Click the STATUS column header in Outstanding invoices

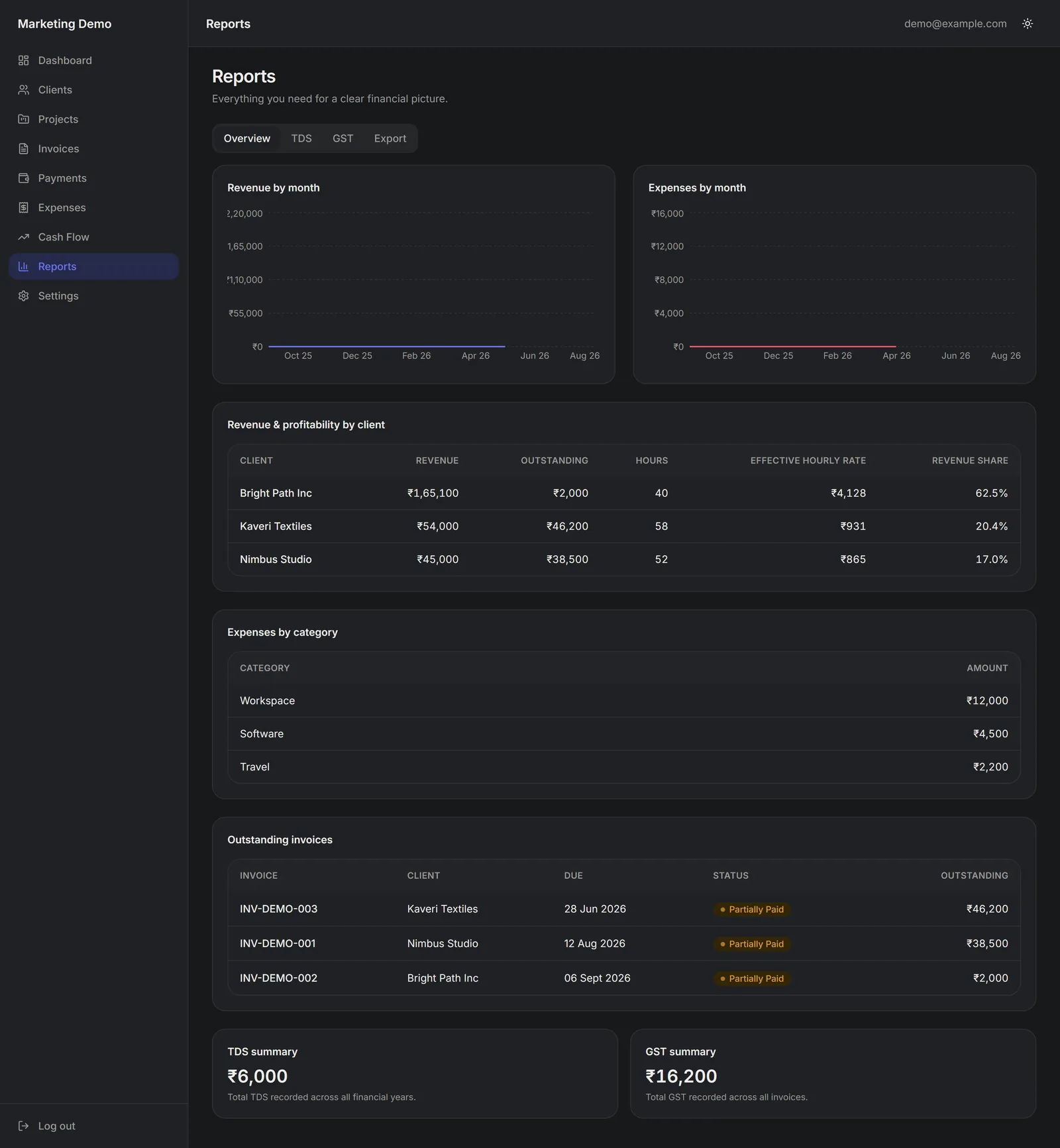[731, 876]
